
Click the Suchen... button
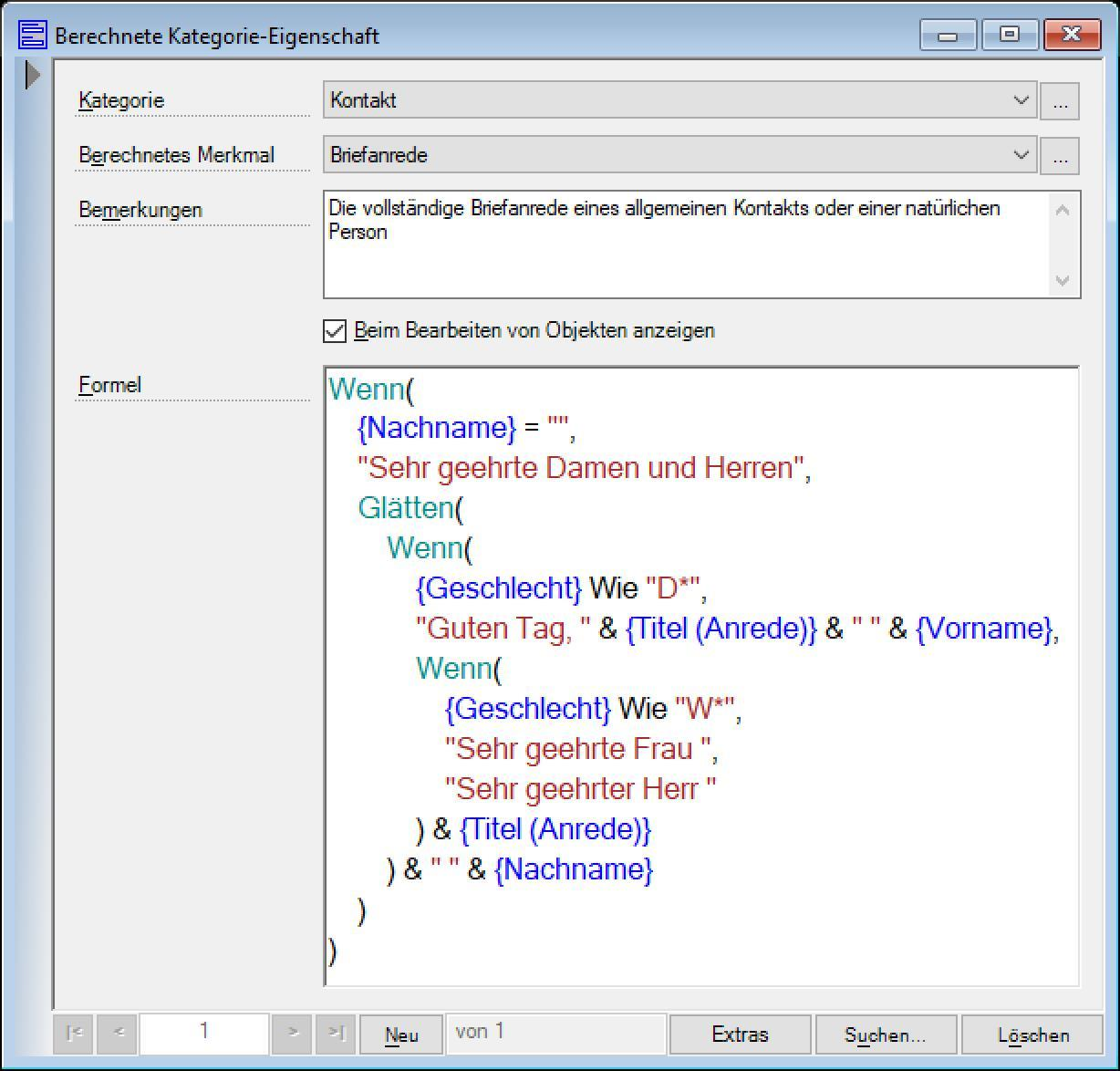pos(886,1035)
